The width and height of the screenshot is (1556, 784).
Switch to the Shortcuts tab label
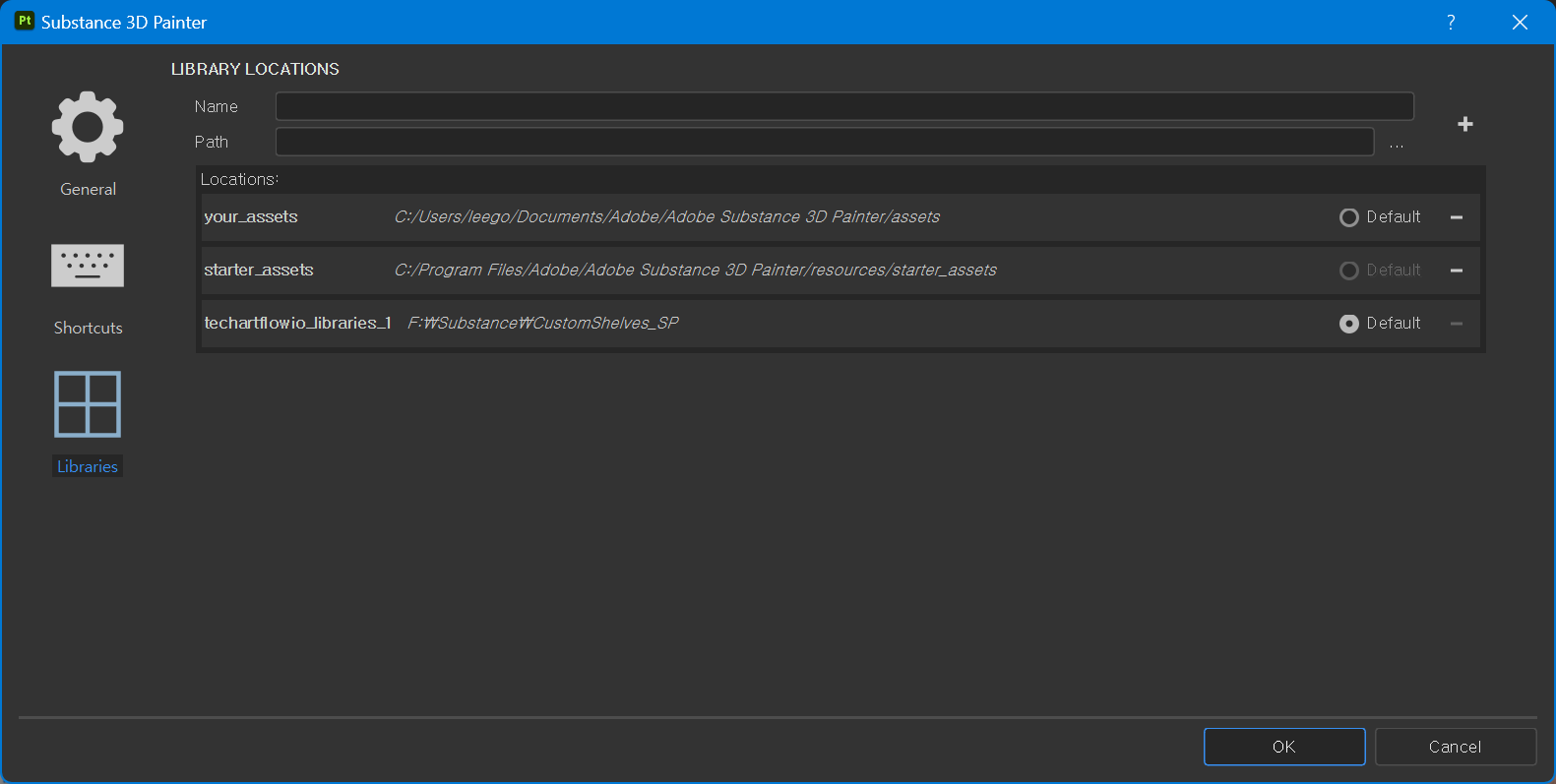88,328
